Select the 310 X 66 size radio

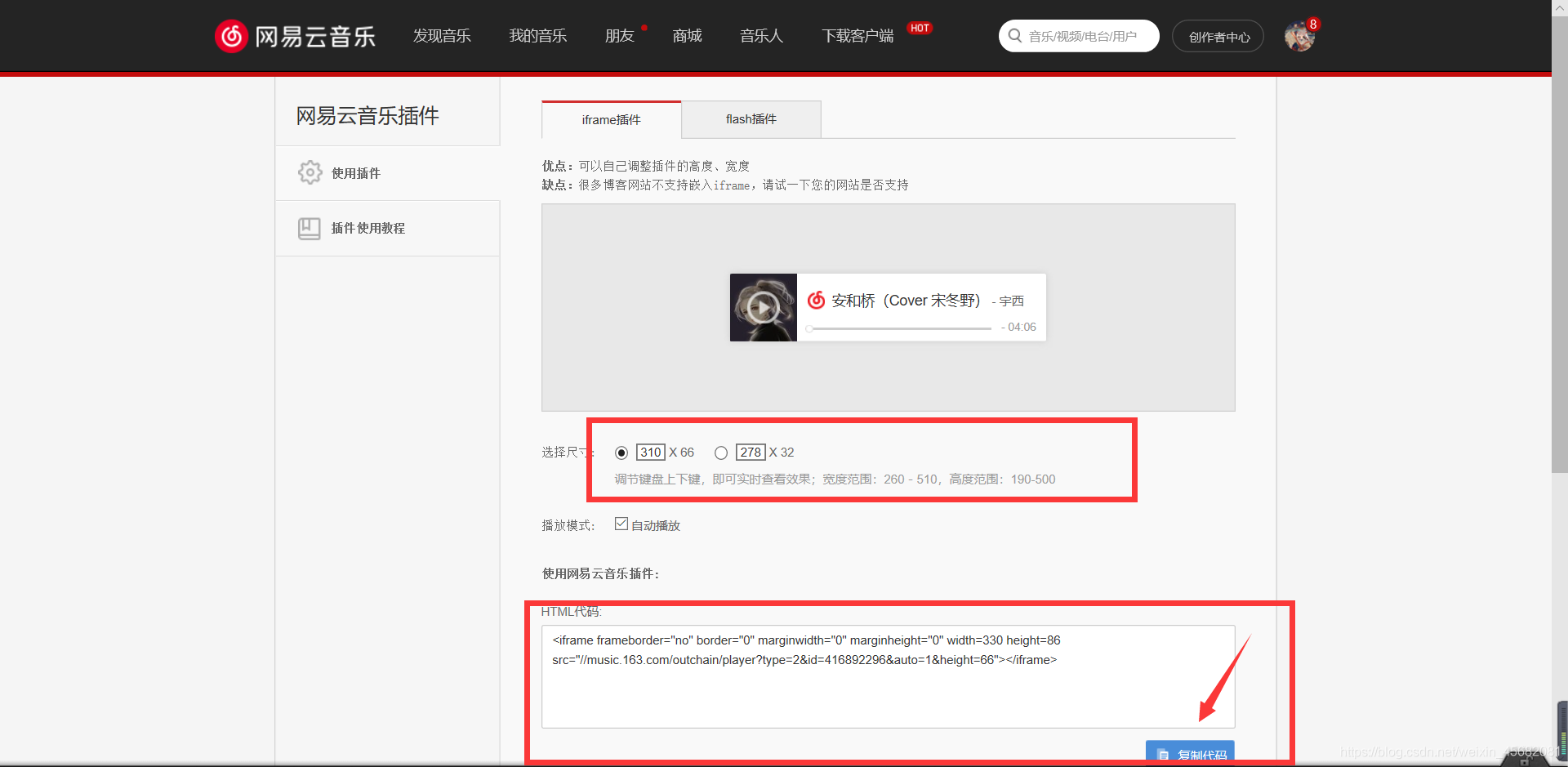pos(621,453)
